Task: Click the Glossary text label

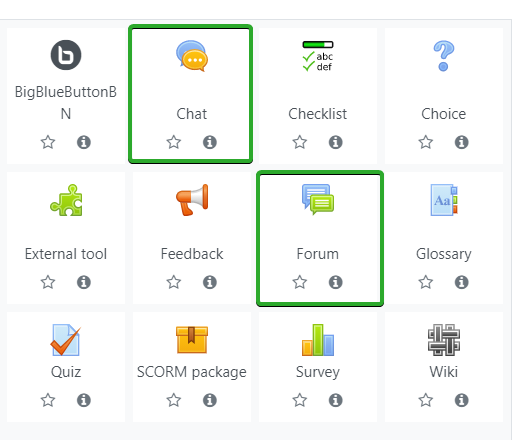Action: pos(444,254)
